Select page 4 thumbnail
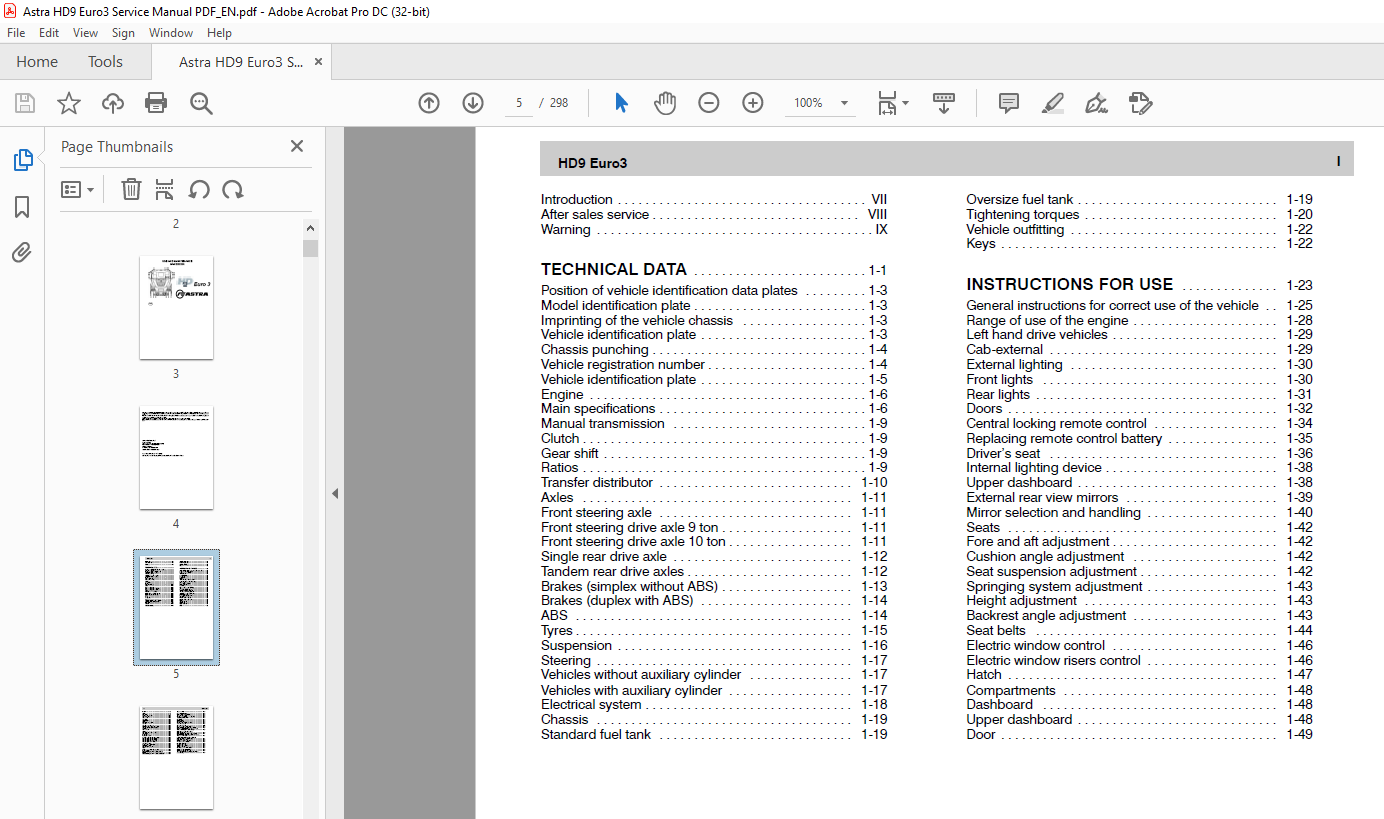 176,457
